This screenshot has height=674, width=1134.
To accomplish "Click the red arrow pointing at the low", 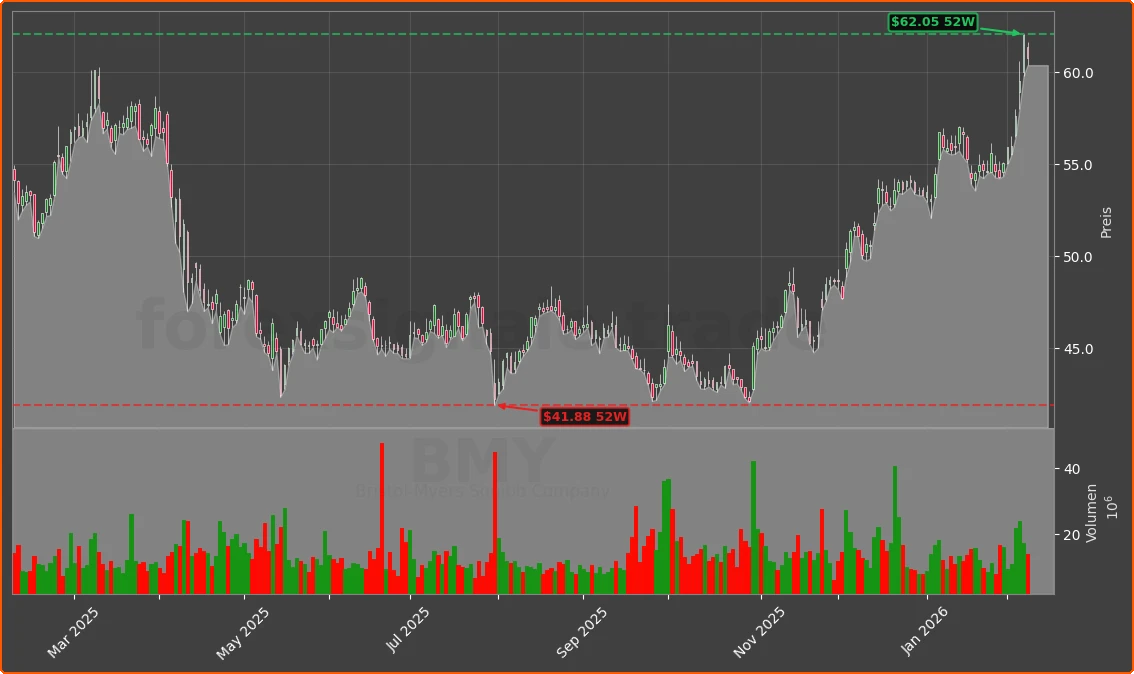I will [516, 407].
